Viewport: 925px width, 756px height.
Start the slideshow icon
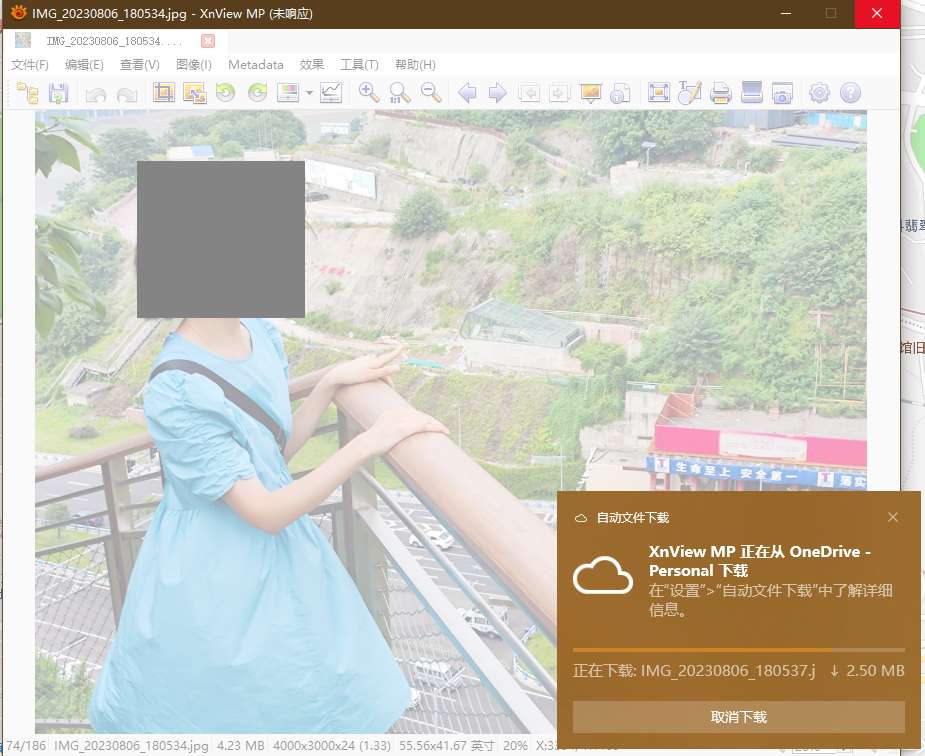591,93
